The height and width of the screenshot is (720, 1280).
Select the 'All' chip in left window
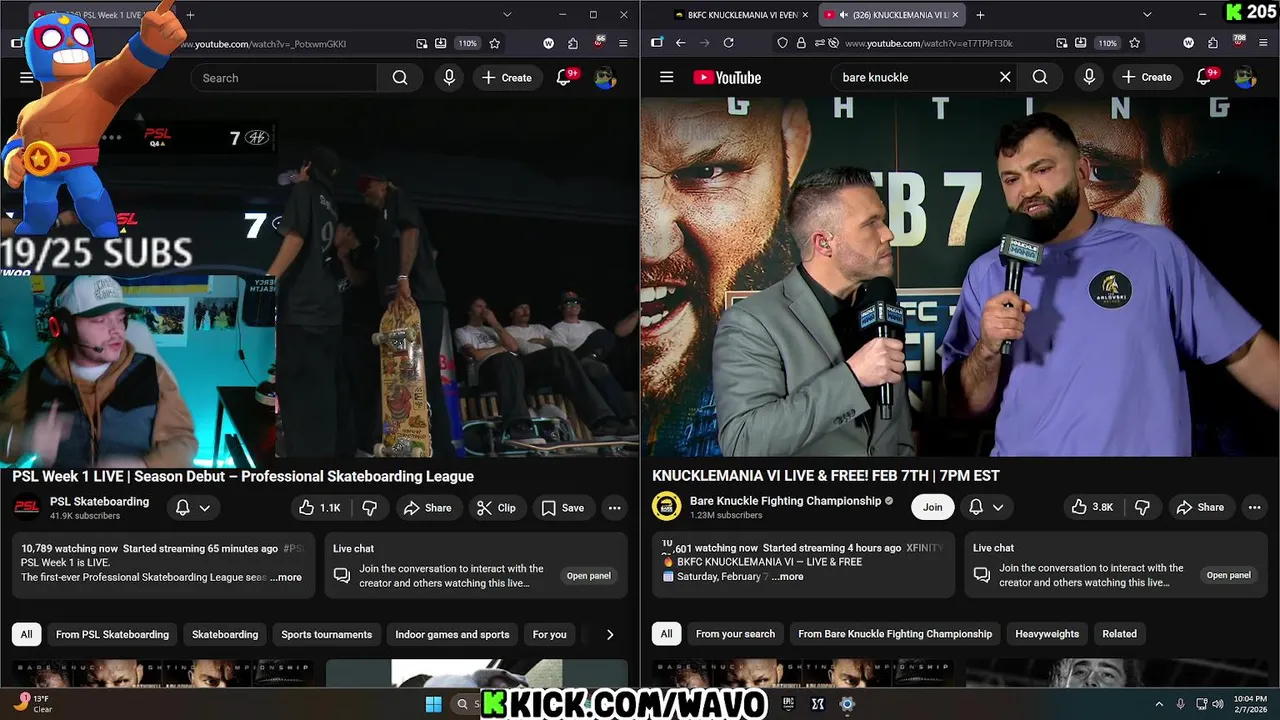26,634
